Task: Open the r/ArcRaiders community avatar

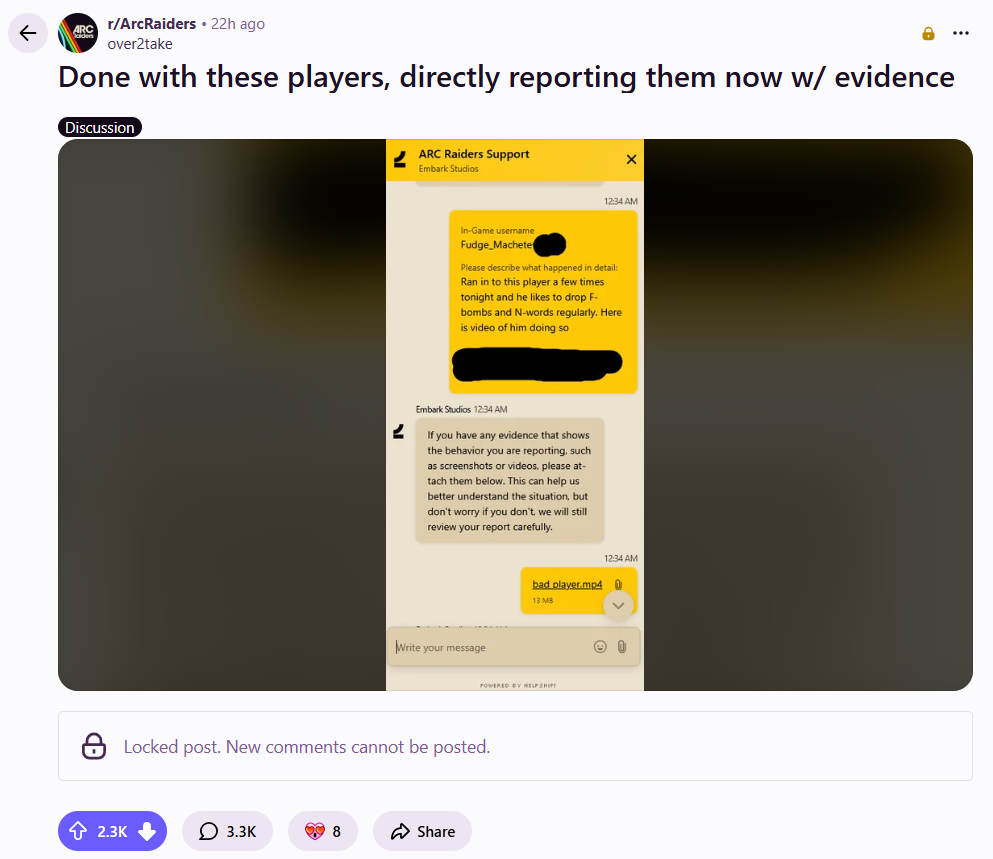Action: coord(78,33)
